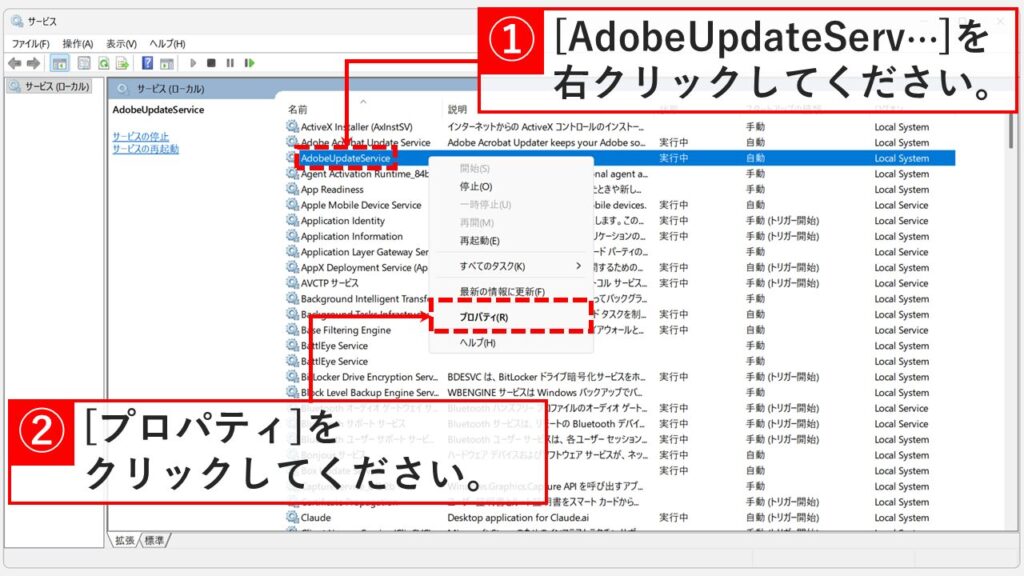Open the 操作(A) menu
Screen dimensions: 1024x576
(x=78, y=44)
